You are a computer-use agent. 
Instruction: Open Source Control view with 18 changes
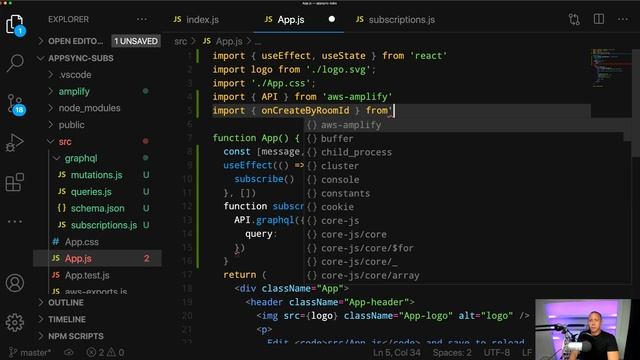click(x=16, y=104)
